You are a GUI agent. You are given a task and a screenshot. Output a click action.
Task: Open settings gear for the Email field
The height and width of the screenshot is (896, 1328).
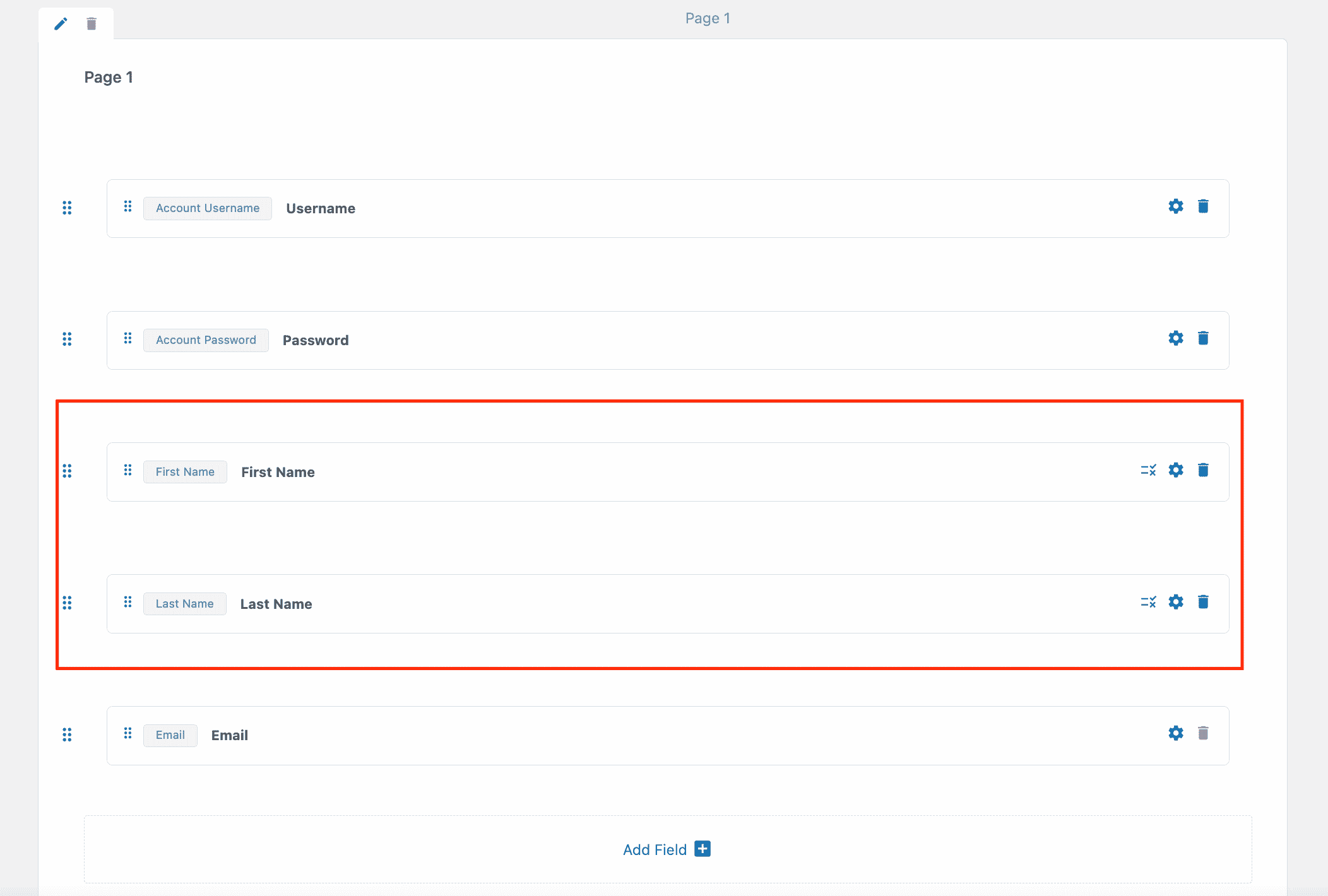[1175, 733]
